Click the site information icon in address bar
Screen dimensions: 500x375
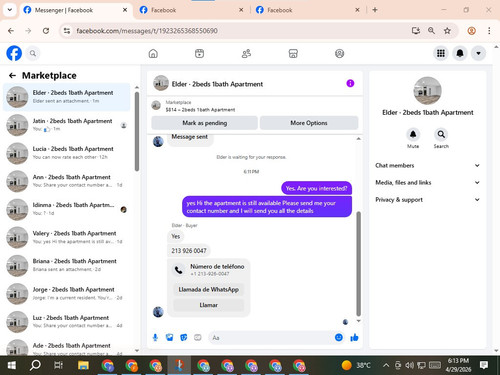click(x=67, y=31)
